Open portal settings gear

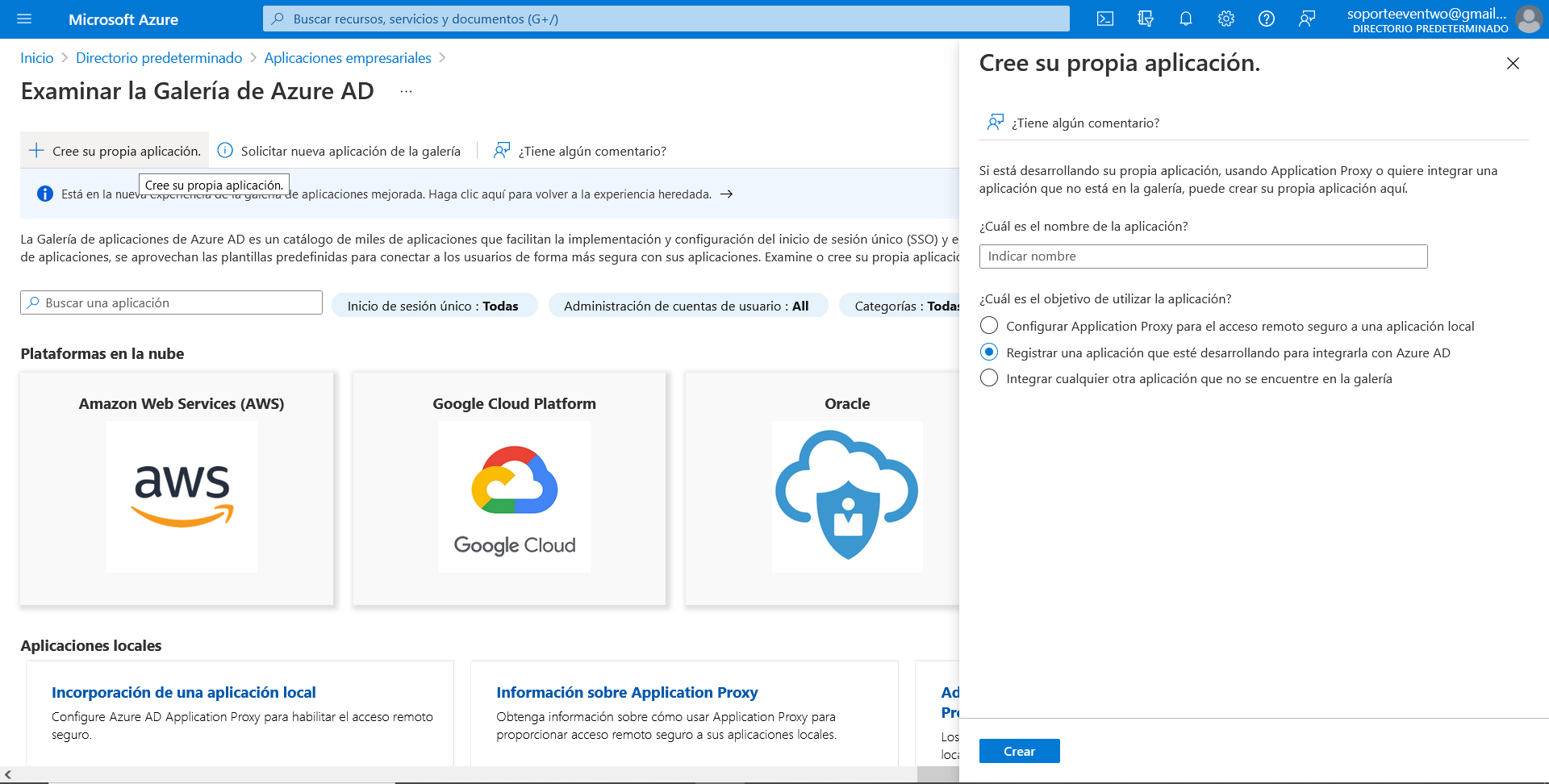click(1226, 19)
